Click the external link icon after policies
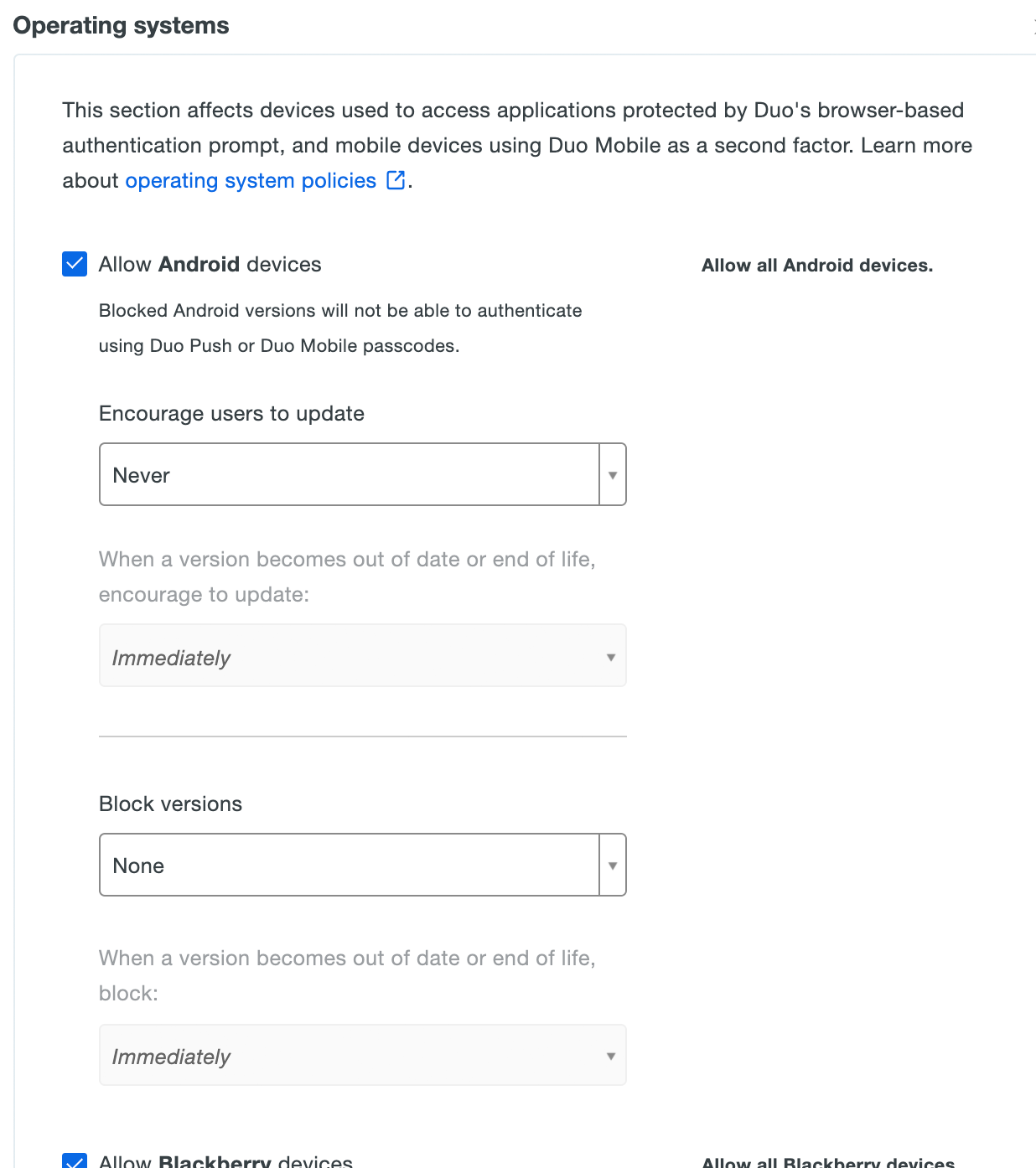1036x1168 pixels. [396, 180]
